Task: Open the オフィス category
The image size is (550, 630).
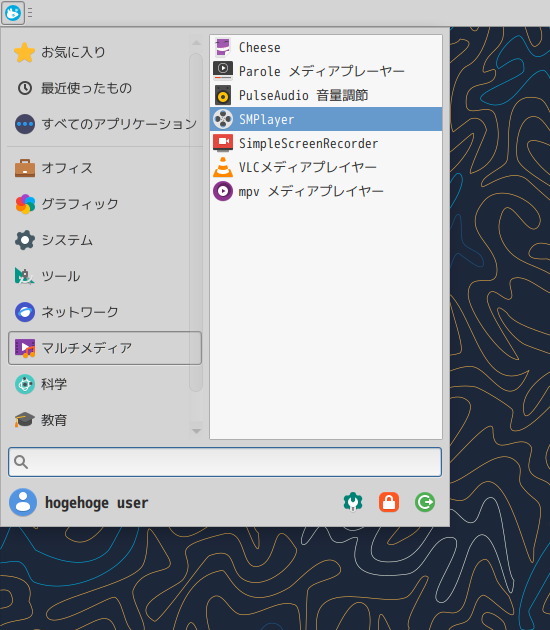Action: coord(98,168)
